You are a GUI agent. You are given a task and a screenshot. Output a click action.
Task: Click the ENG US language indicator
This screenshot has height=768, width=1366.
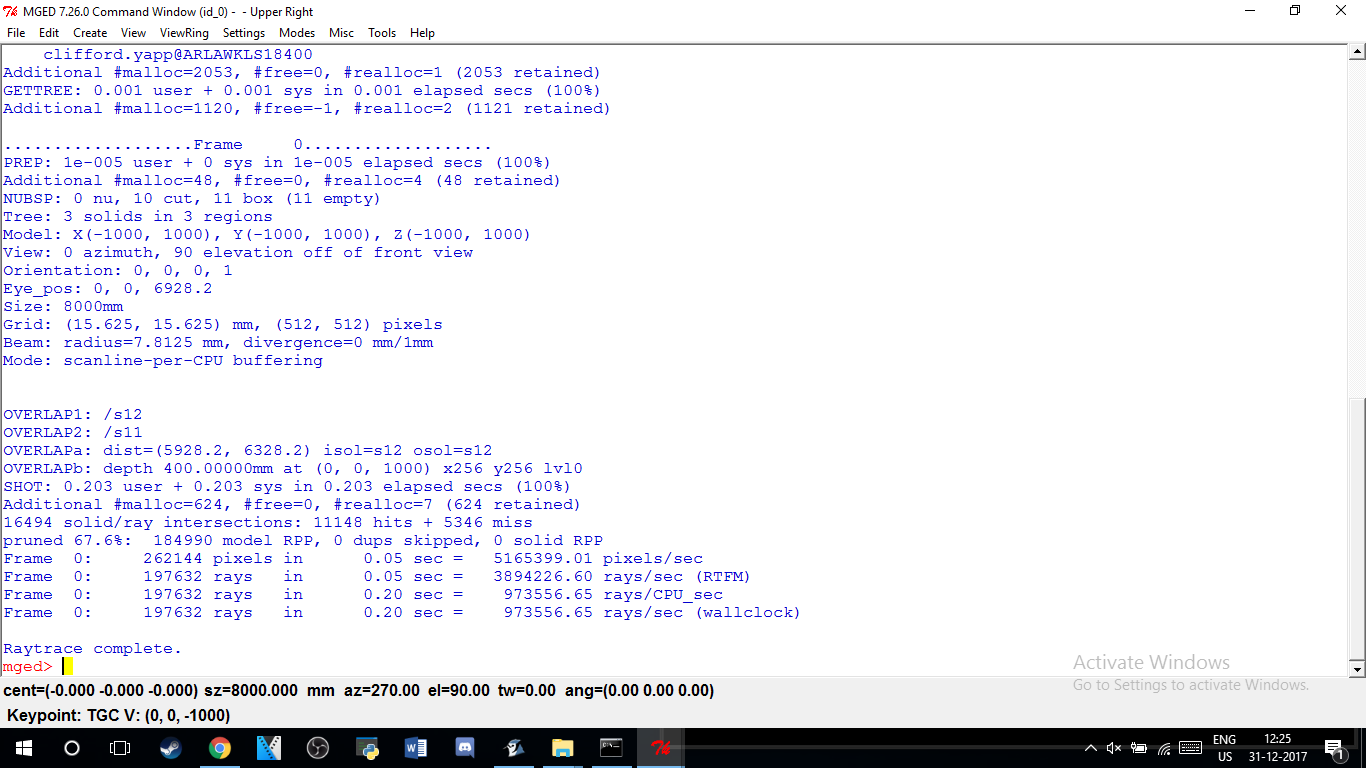tap(1224, 748)
